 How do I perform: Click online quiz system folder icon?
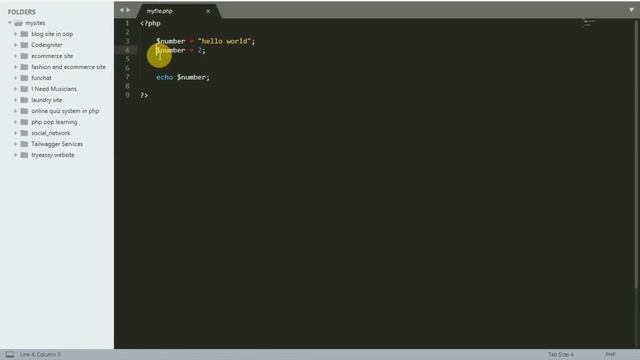click(x=24, y=111)
